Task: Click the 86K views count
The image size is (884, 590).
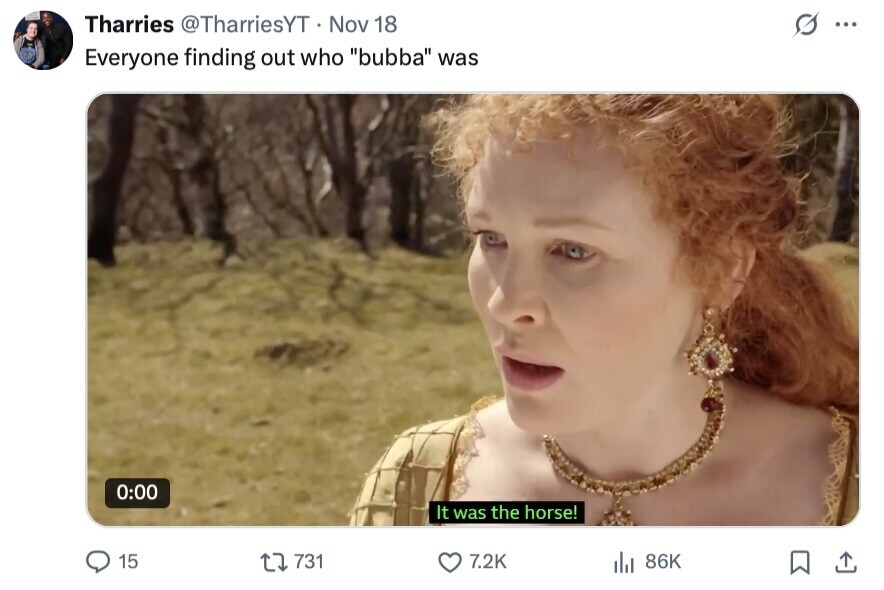Action: coord(663,562)
